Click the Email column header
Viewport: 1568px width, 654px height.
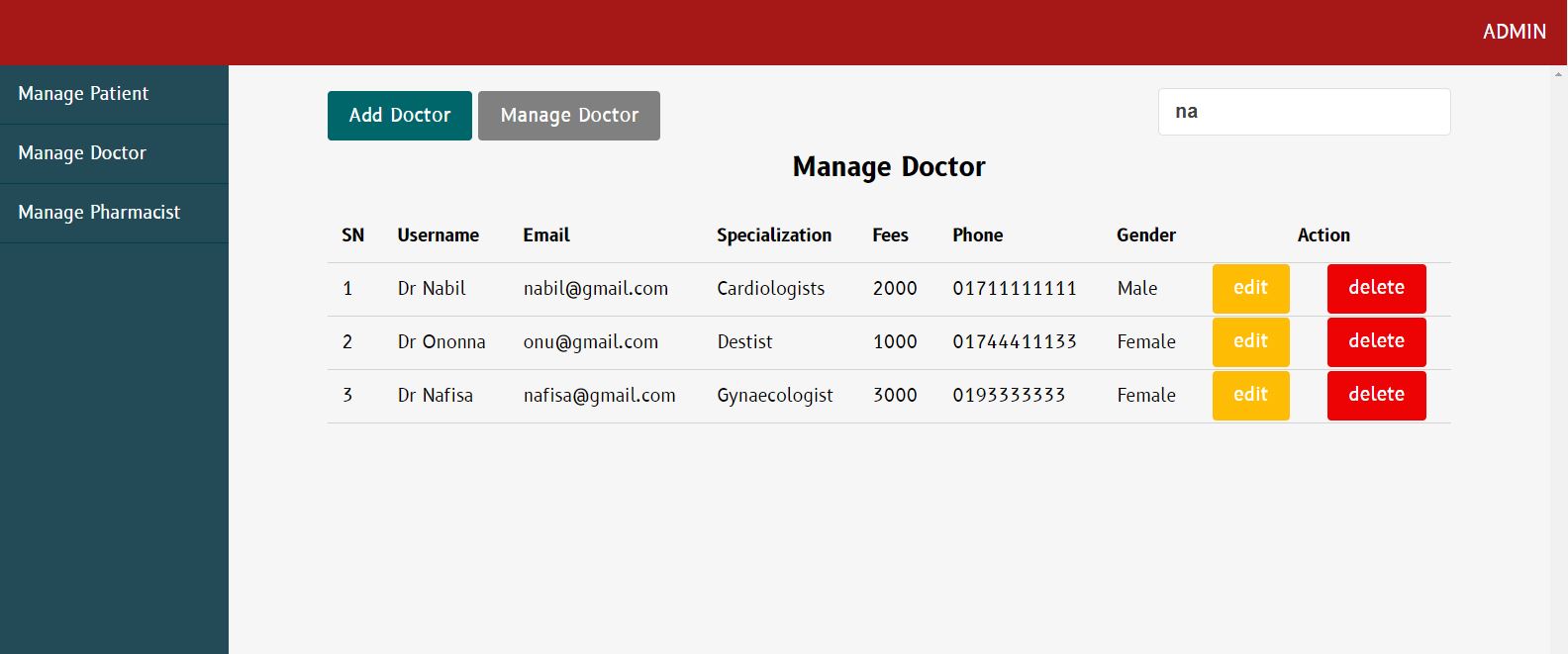point(546,235)
